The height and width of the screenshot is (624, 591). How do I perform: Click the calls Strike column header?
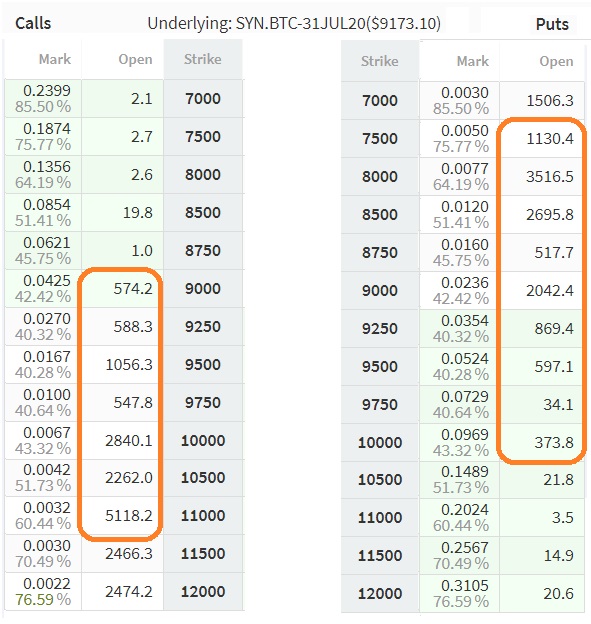click(x=203, y=59)
